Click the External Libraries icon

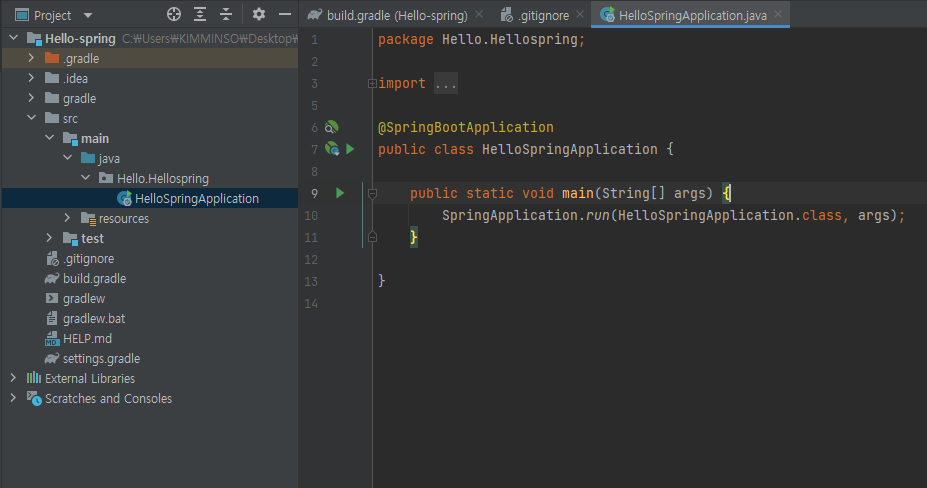point(34,378)
